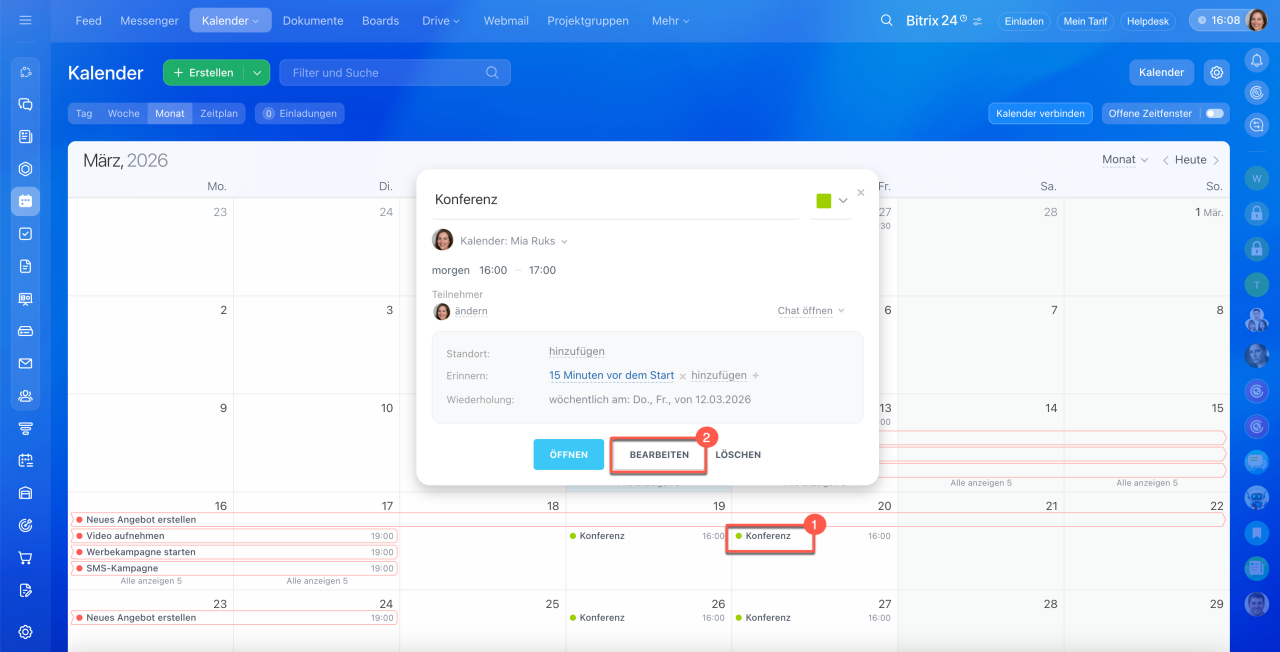Switch to the Woche view tab
1280x652 pixels.
point(124,113)
